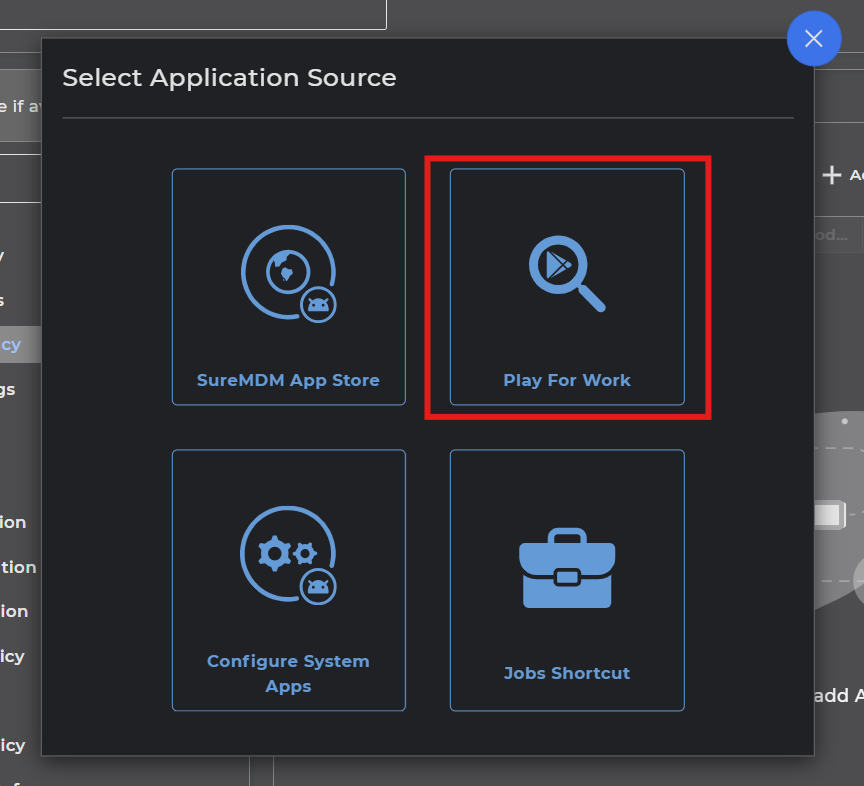Click the device illustration on the right
Viewport: 864px width, 786px height.
(838, 520)
